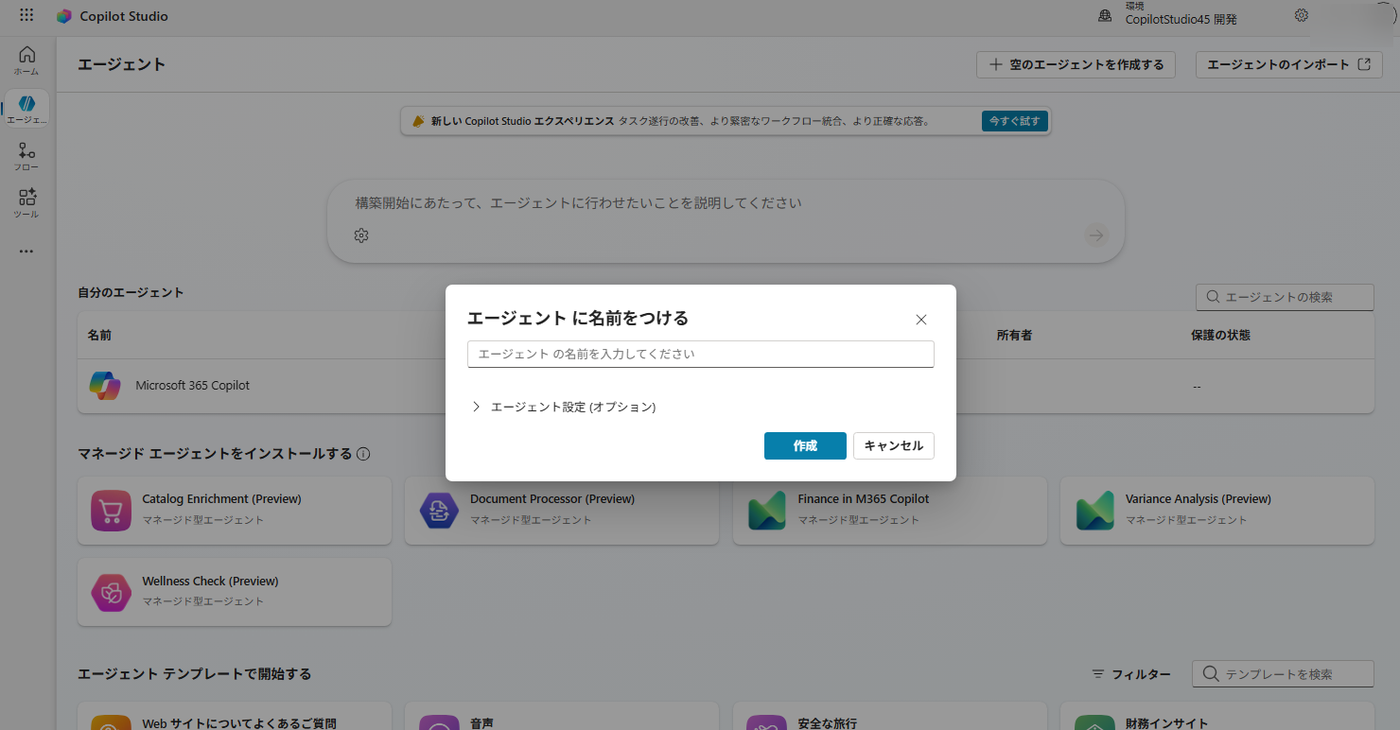1400x730 pixels.
Task: Select the Wellness Check (Preview) card
Action: pyautogui.click(x=235, y=592)
